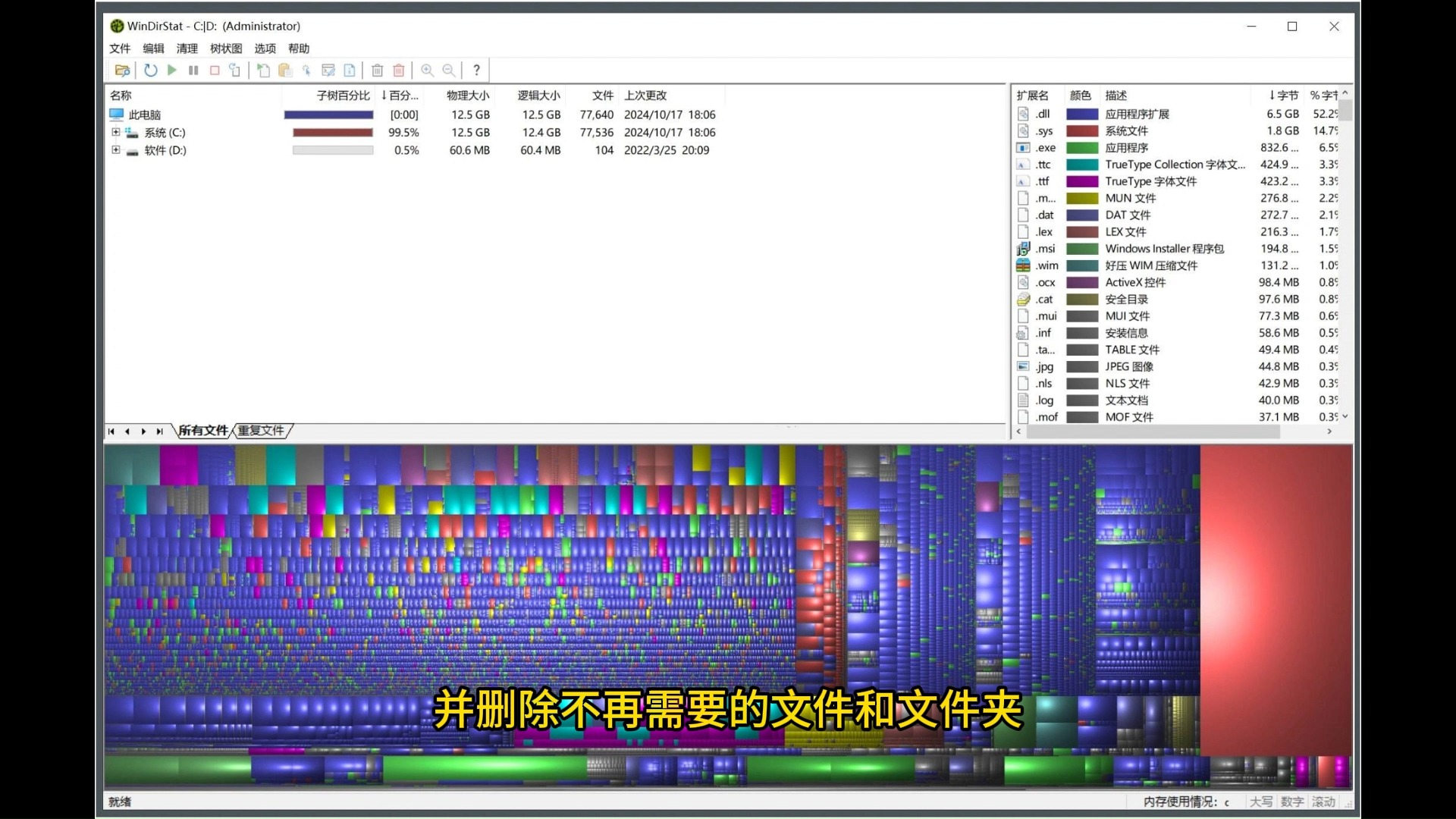The image size is (1456, 819).
Task: Click the gray recycle bin delete icon
Action: [377, 71]
